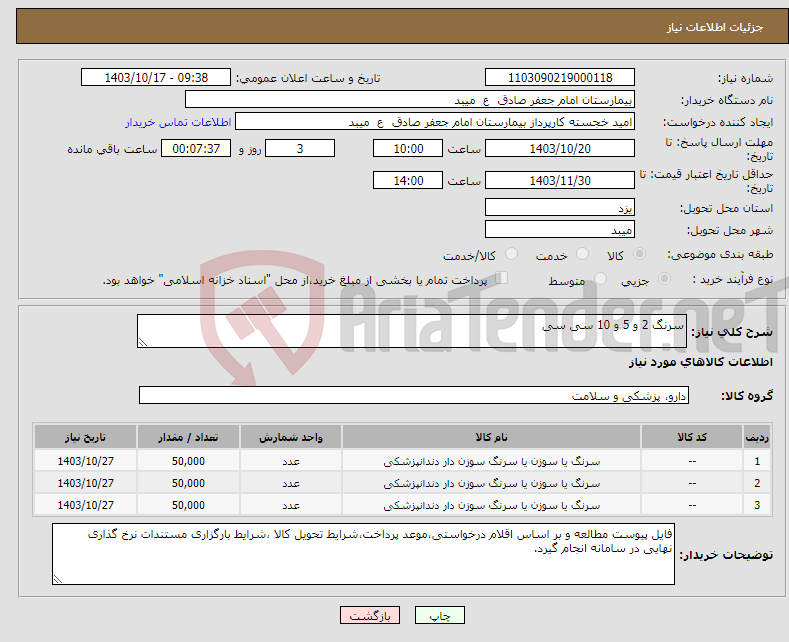Click the شماره نیاز field 1103090219000118
The height and width of the screenshot is (642, 789).
(560, 77)
